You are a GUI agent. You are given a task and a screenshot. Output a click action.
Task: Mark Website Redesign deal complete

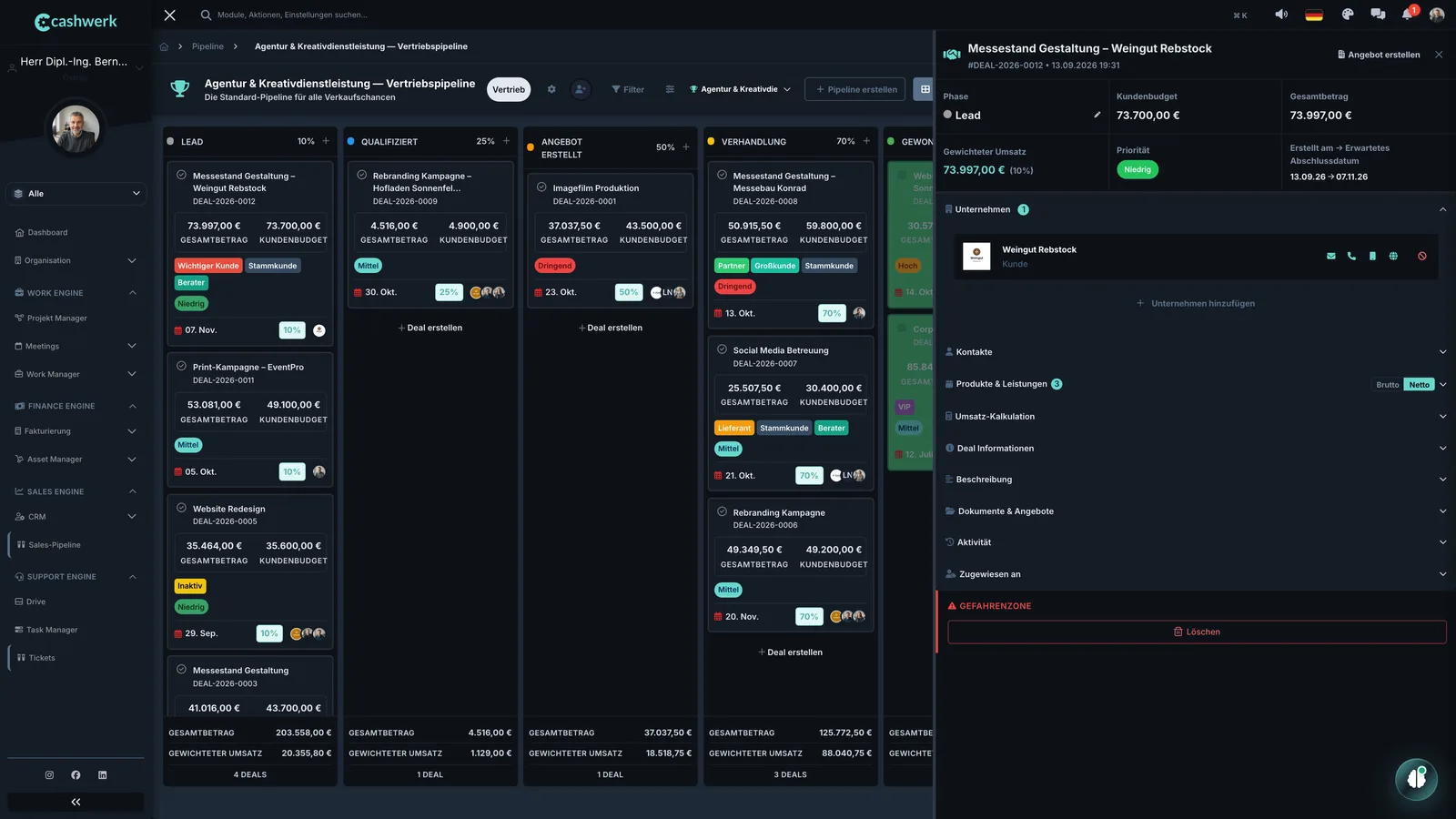[181, 509]
